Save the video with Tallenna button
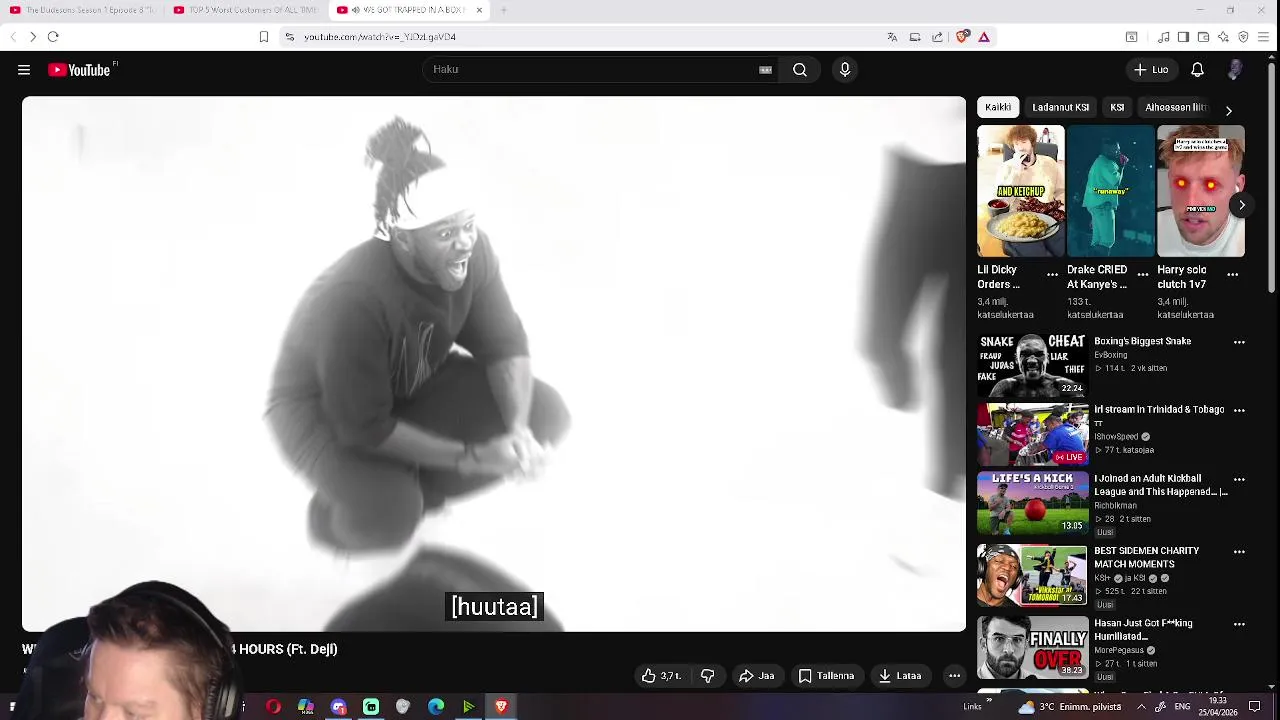Image resolution: width=1280 pixels, height=720 pixels. (x=826, y=676)
